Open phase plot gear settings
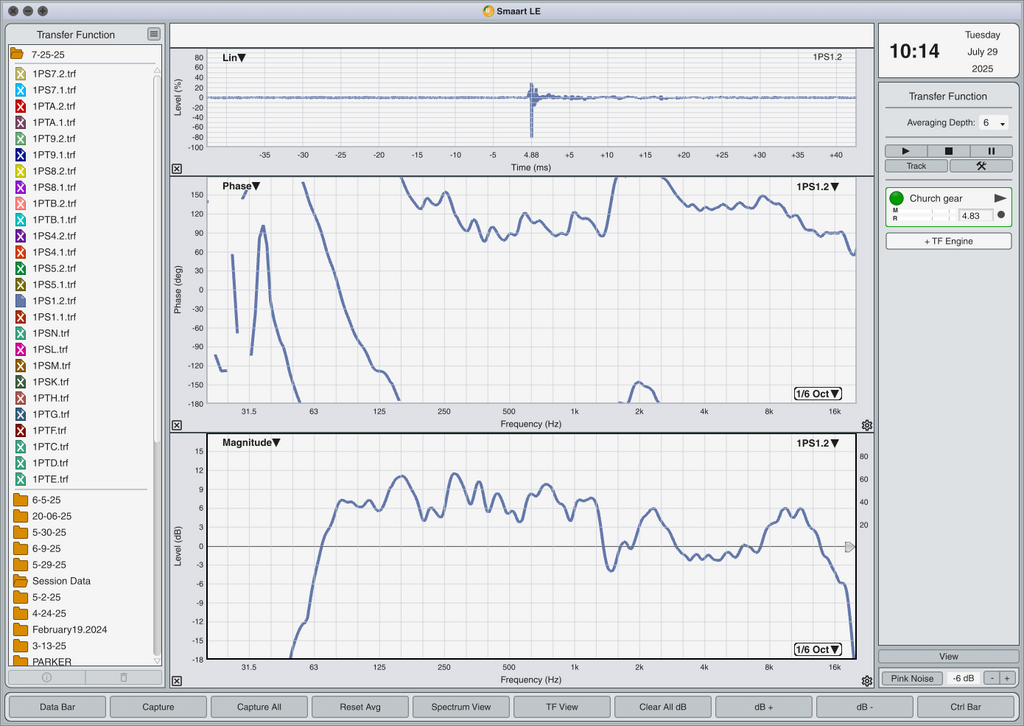Image resolution: width=1024 pixels, height=726 pixels. tap(867, 425)
